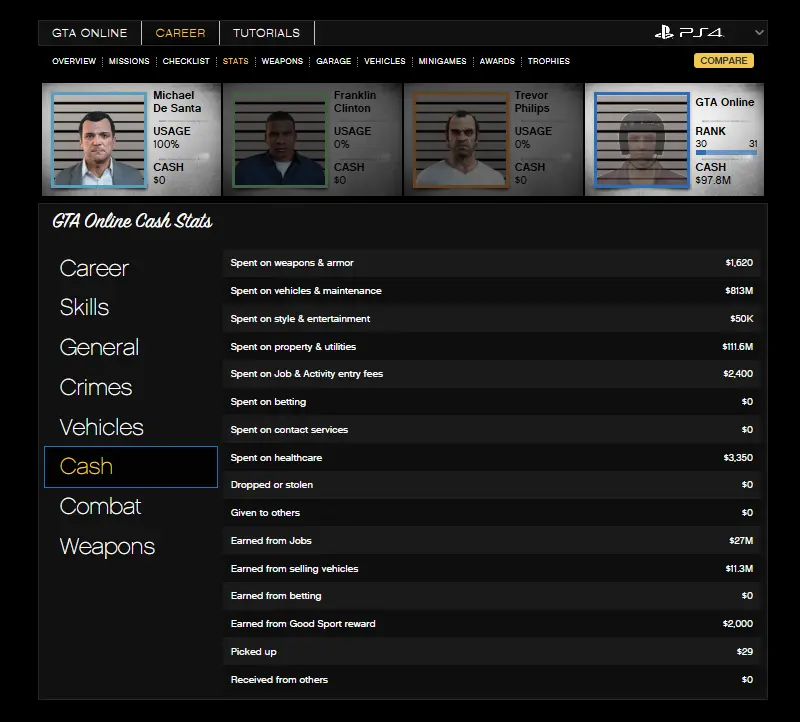Select the Skills stats category
The width and height of the screenshot is (800, 722).
pos(84,308)
